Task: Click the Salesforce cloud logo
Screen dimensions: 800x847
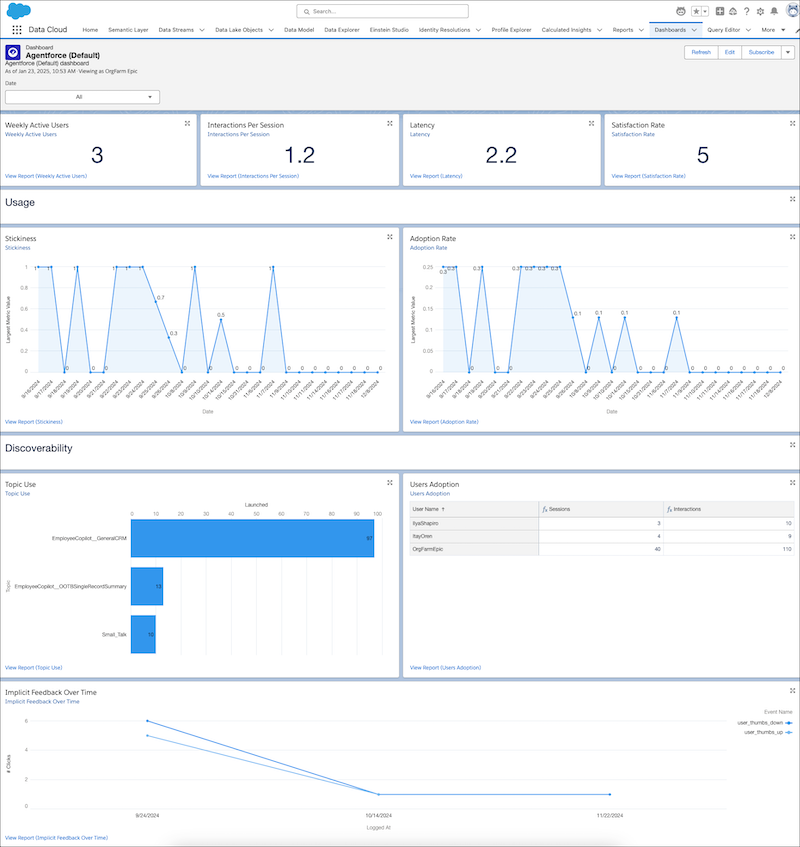Action: [x=17, y=11]
